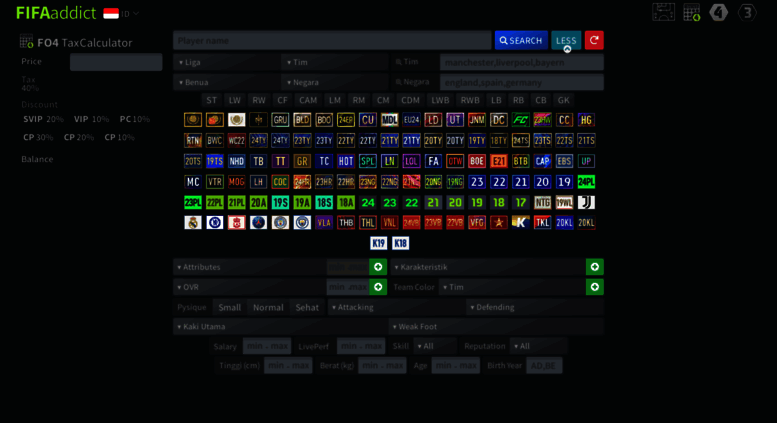Open the Karakteristik dropdown
Screen dimensions: 777x423
[488, 267]
